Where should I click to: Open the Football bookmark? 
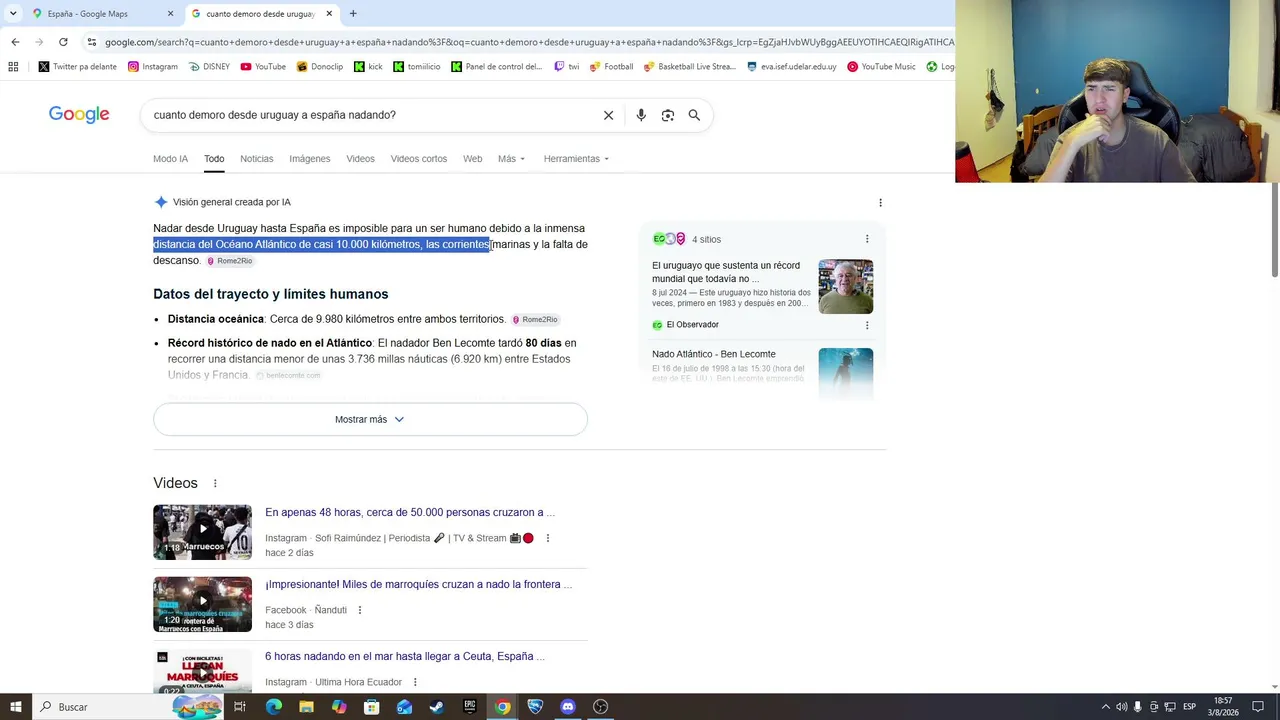tap(612, 67)
